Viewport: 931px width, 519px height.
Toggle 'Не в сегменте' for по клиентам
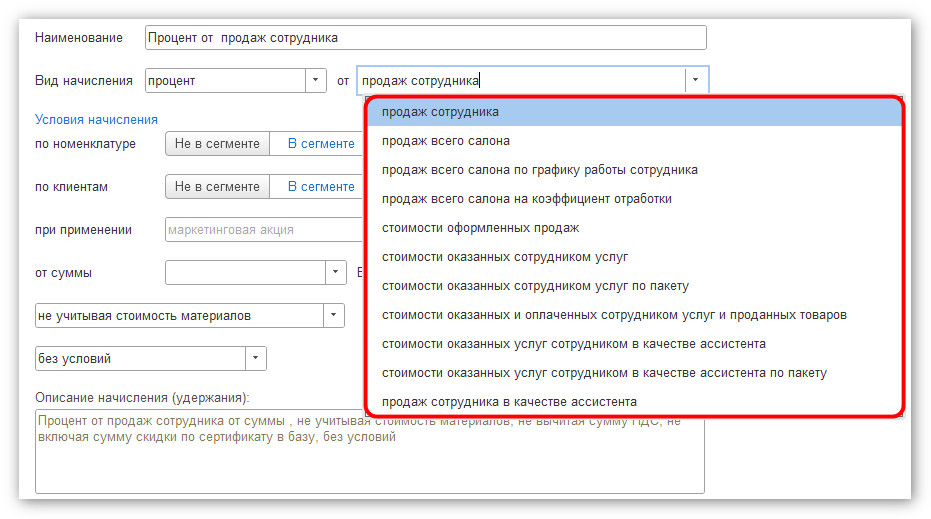click(x=217, y=186)
